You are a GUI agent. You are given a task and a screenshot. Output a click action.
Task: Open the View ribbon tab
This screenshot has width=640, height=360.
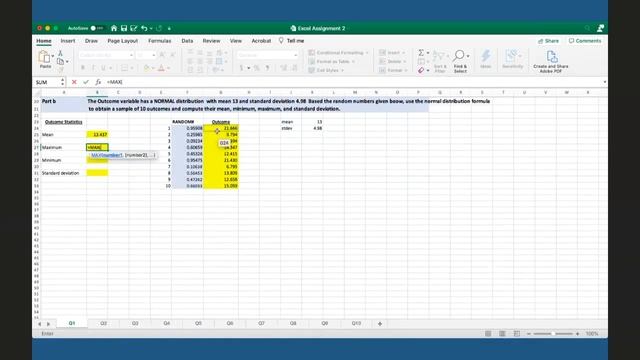(236, 41)
